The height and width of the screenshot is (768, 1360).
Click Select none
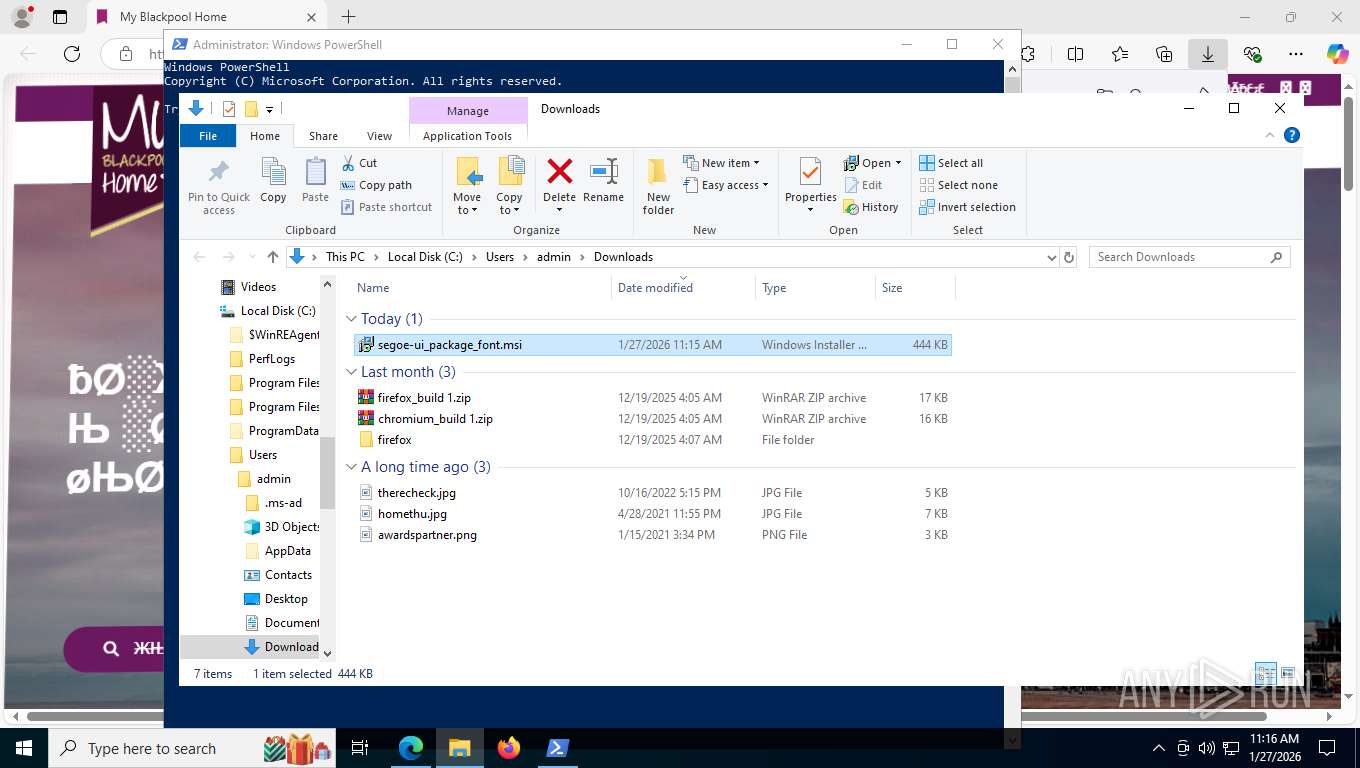pyautogui.click(x=958, y=185)
